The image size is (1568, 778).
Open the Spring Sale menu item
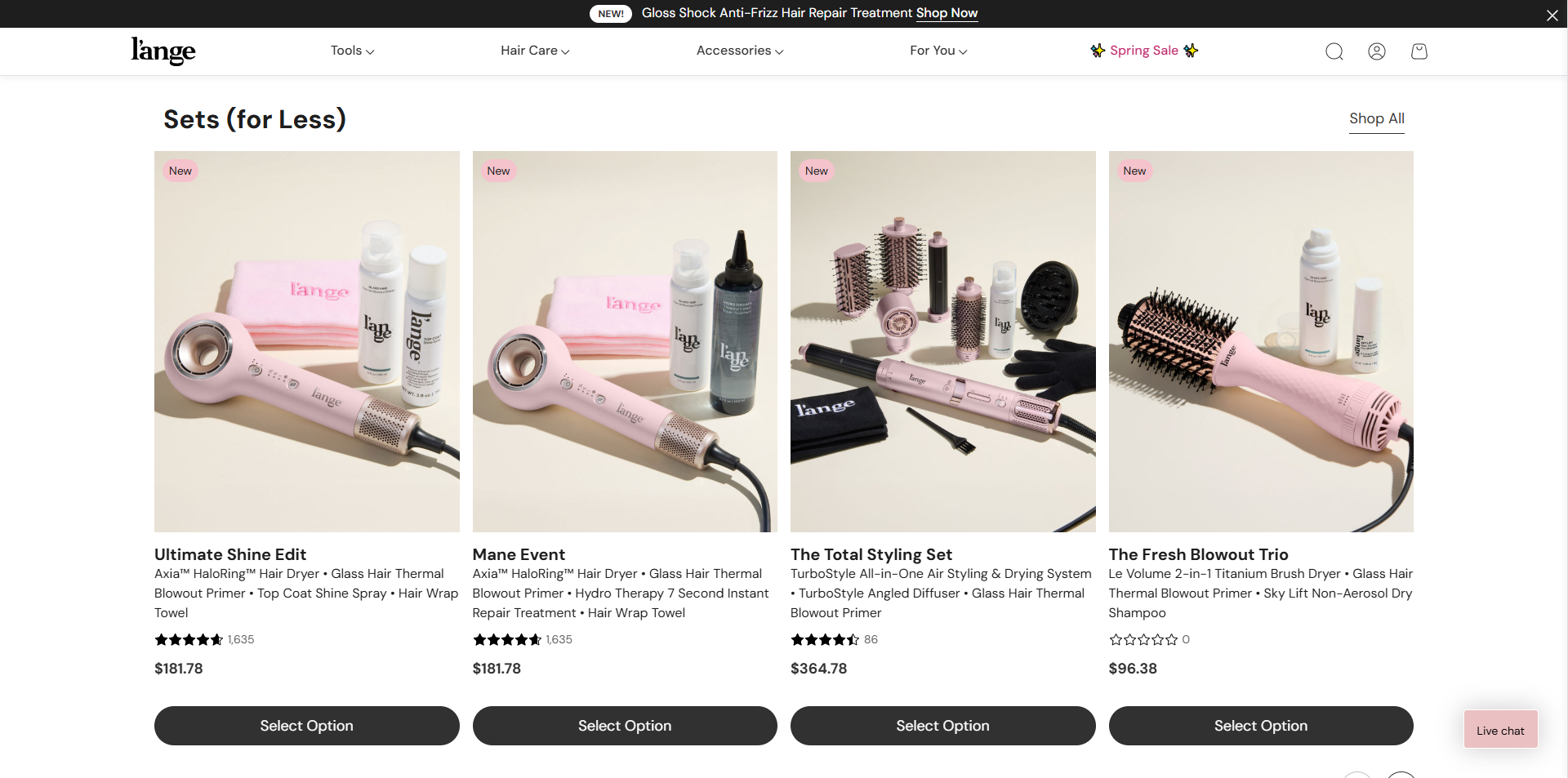click(1144, 51)
